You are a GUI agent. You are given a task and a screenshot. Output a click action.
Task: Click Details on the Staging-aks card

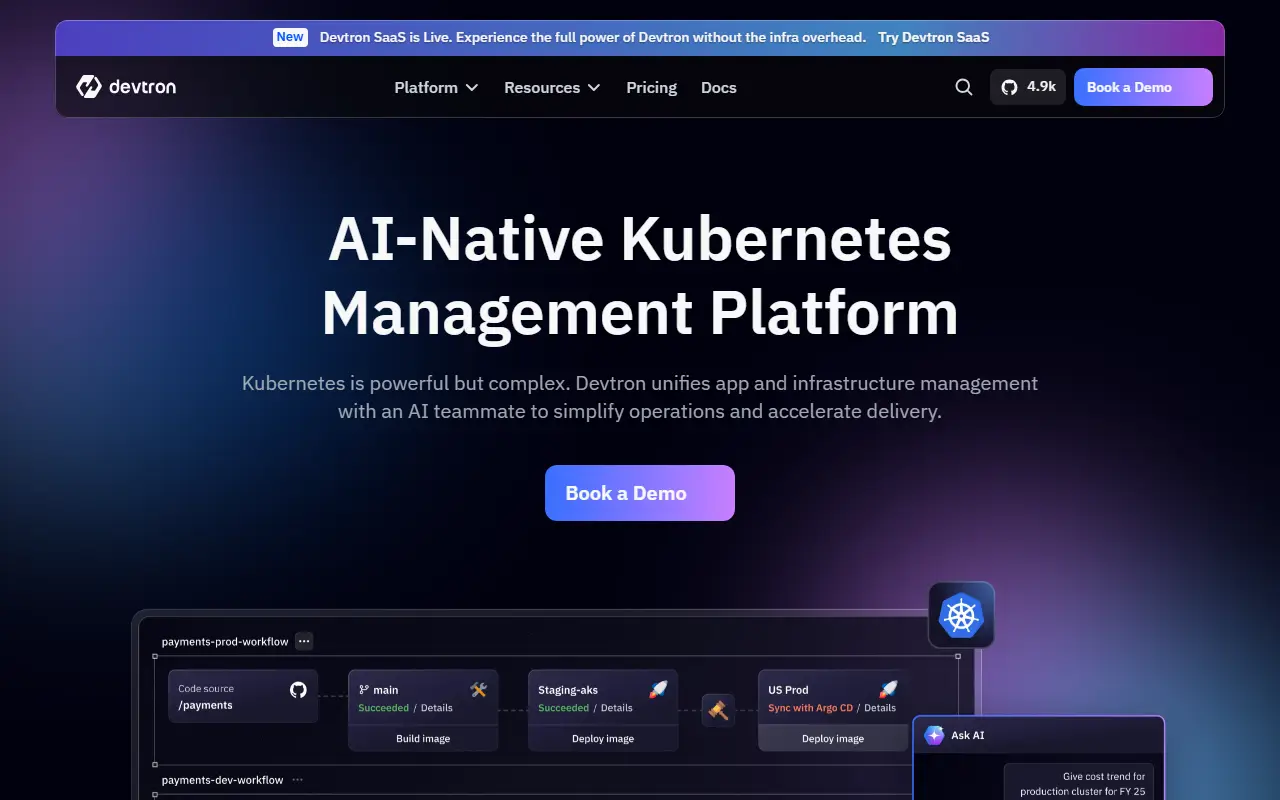617,708
